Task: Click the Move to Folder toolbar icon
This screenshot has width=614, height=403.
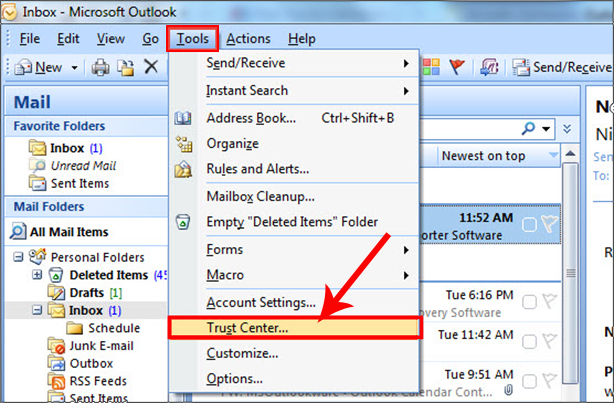Action: [125, 67]
